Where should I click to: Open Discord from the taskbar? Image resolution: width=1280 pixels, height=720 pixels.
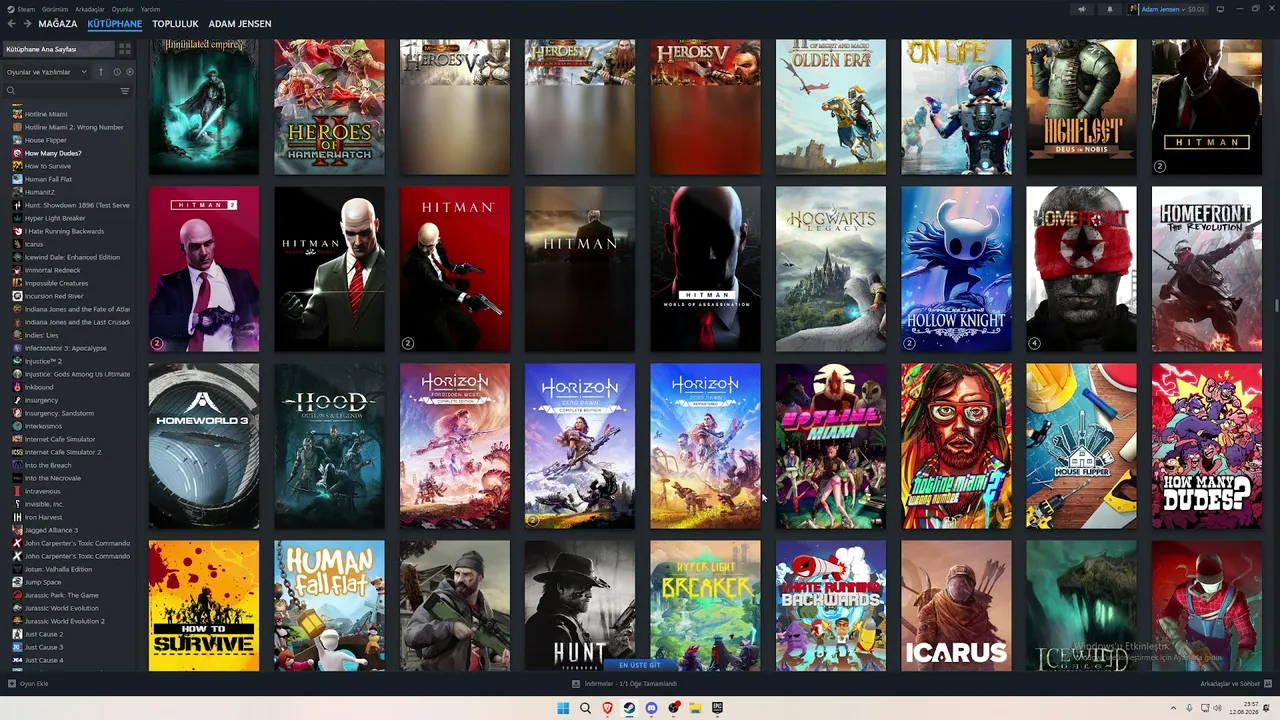[x=651, y=708]
